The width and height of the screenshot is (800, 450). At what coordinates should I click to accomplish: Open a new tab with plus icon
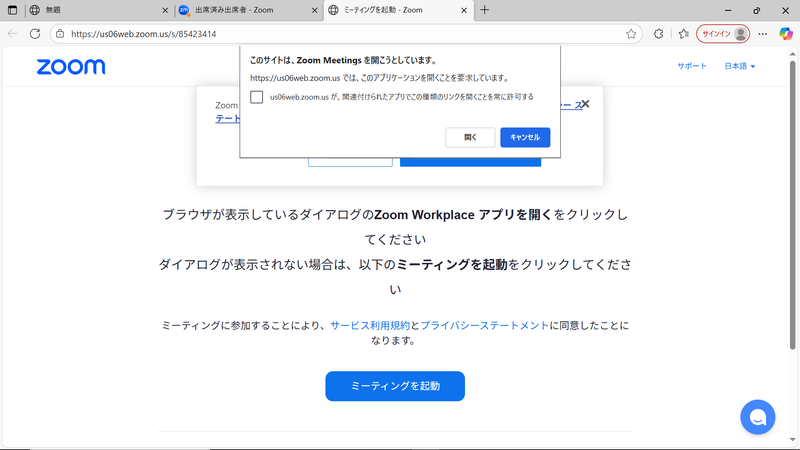(485, 10)
